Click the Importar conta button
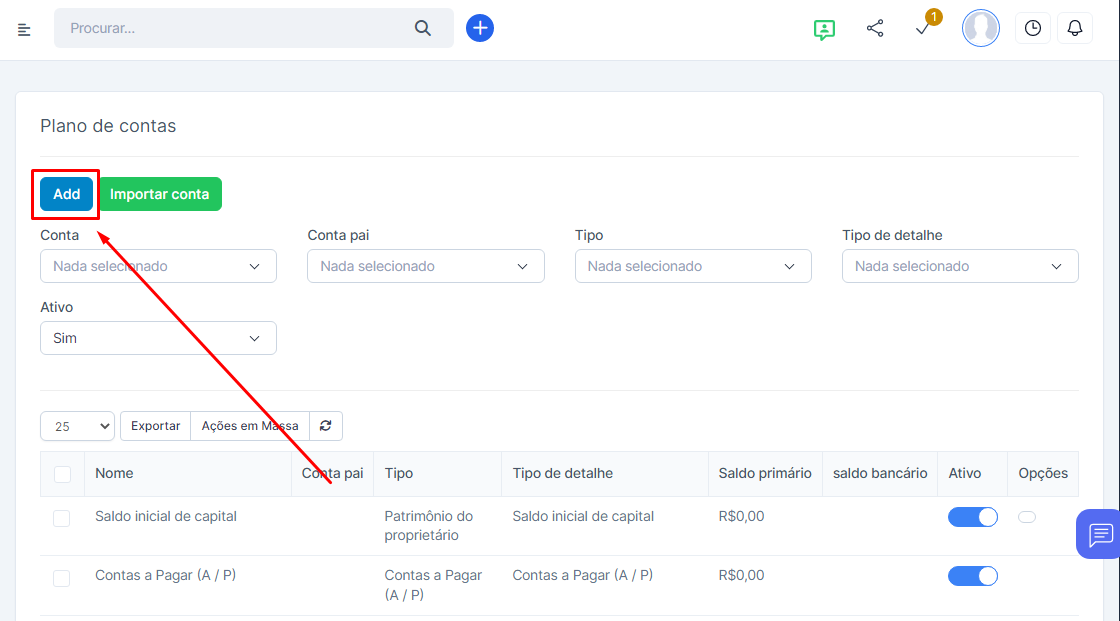Viewport: 1120px width, 621px height. click(x=160, y=194)
